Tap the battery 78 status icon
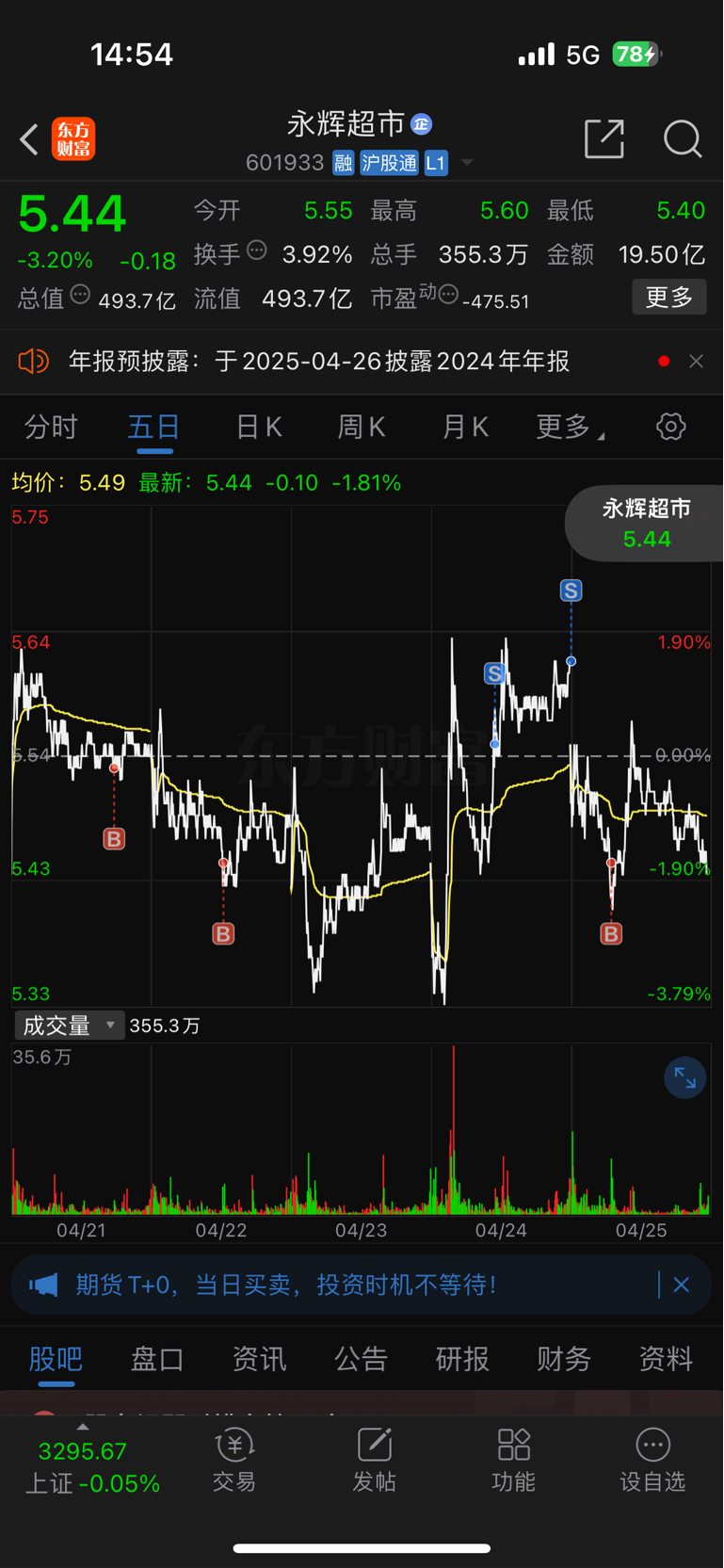The width and height of the screenshot is (724, 1568). [x=637, y=55]
